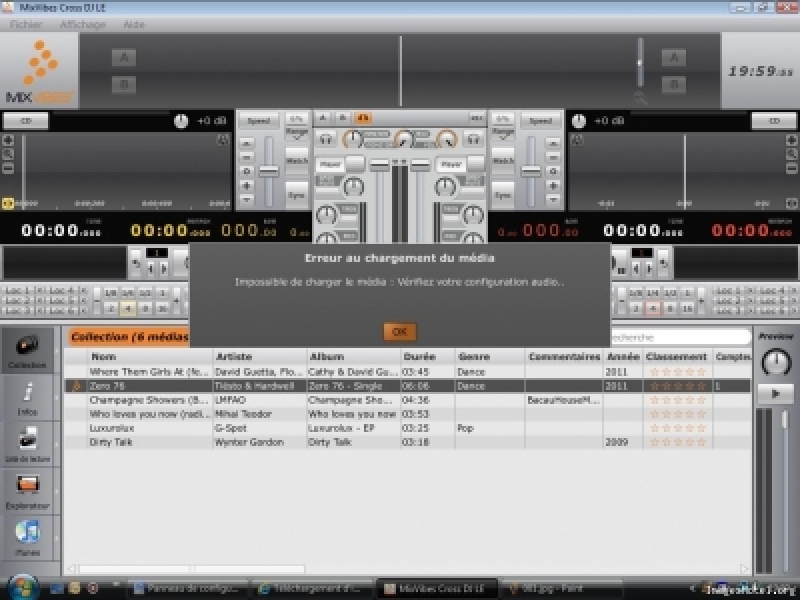Select the track Dirty Talk
The image size is (800, 600).
tap(407, 442)
